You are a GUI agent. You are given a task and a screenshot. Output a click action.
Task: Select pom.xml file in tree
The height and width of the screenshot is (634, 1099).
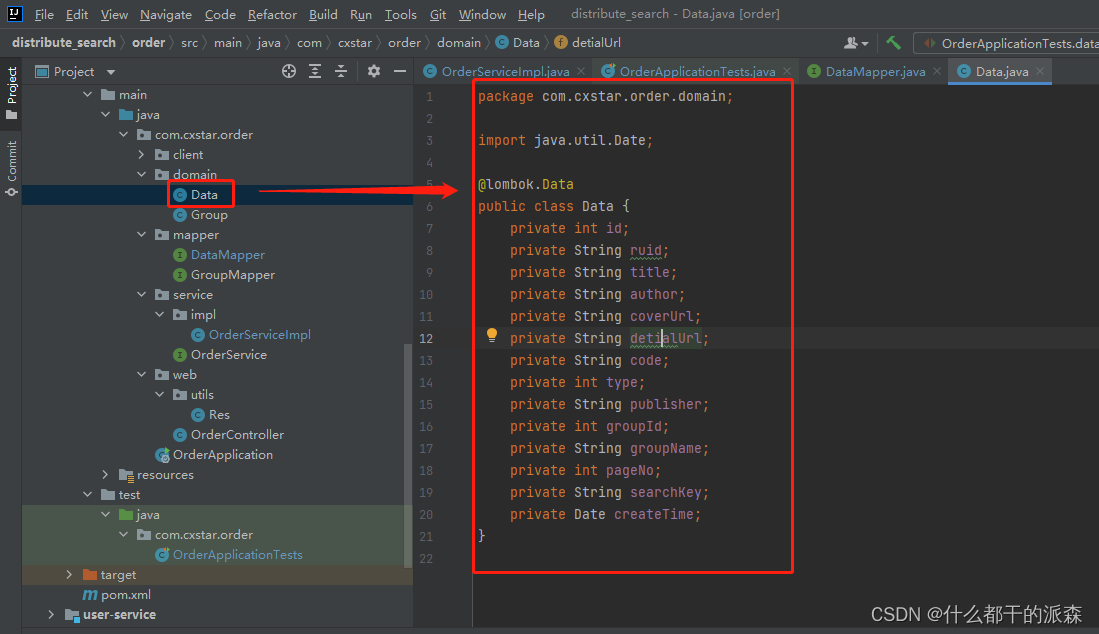coord(125,595)
